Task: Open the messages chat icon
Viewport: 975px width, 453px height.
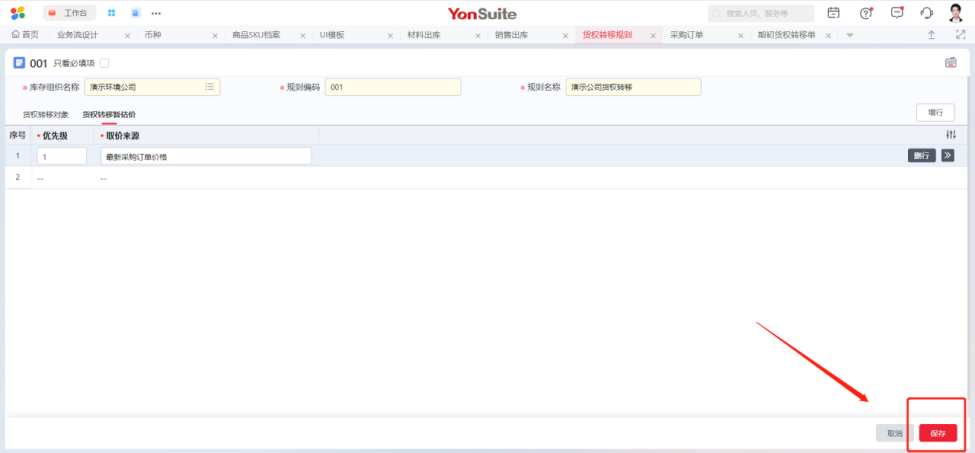Action: coord(897,13)
